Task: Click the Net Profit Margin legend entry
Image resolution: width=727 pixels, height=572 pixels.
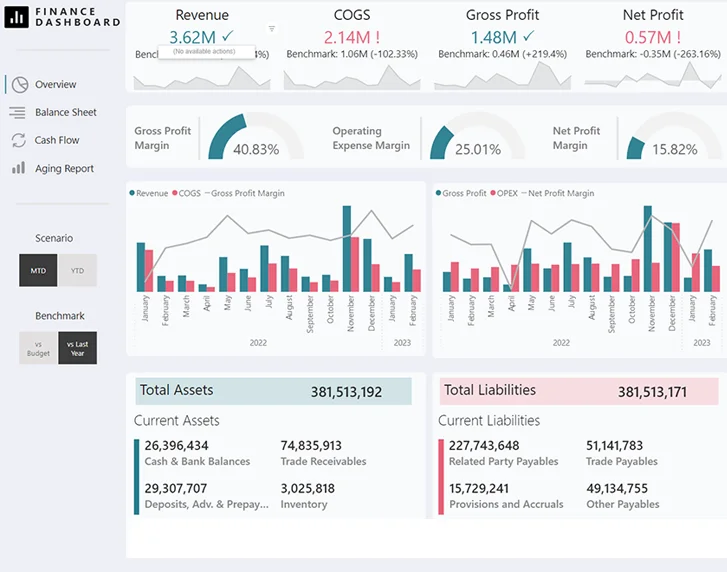Action: pyautogui.click(x=557, y=193)
